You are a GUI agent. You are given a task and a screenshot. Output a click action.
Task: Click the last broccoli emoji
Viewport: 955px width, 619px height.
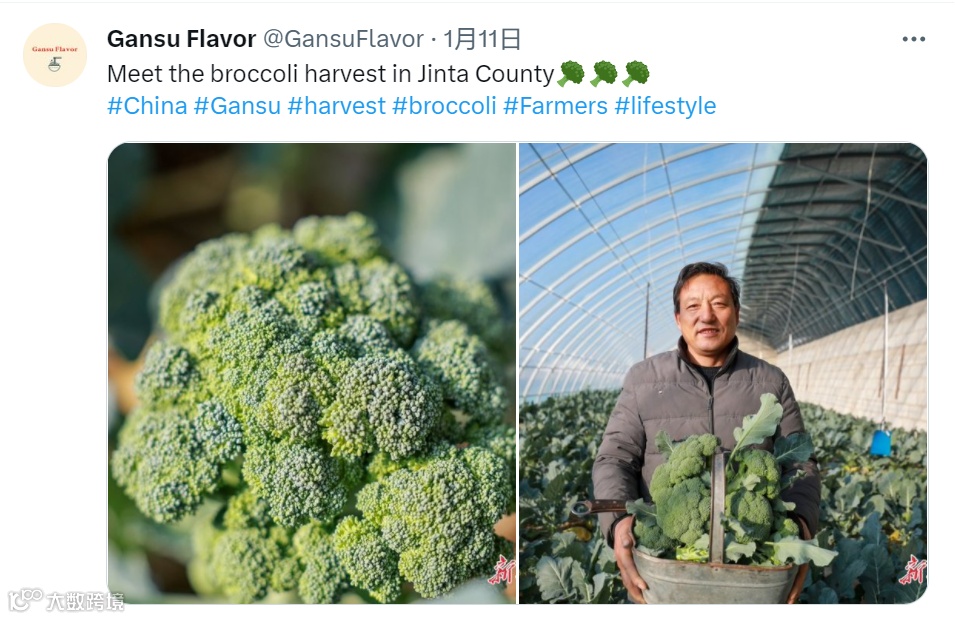point(636,74)
